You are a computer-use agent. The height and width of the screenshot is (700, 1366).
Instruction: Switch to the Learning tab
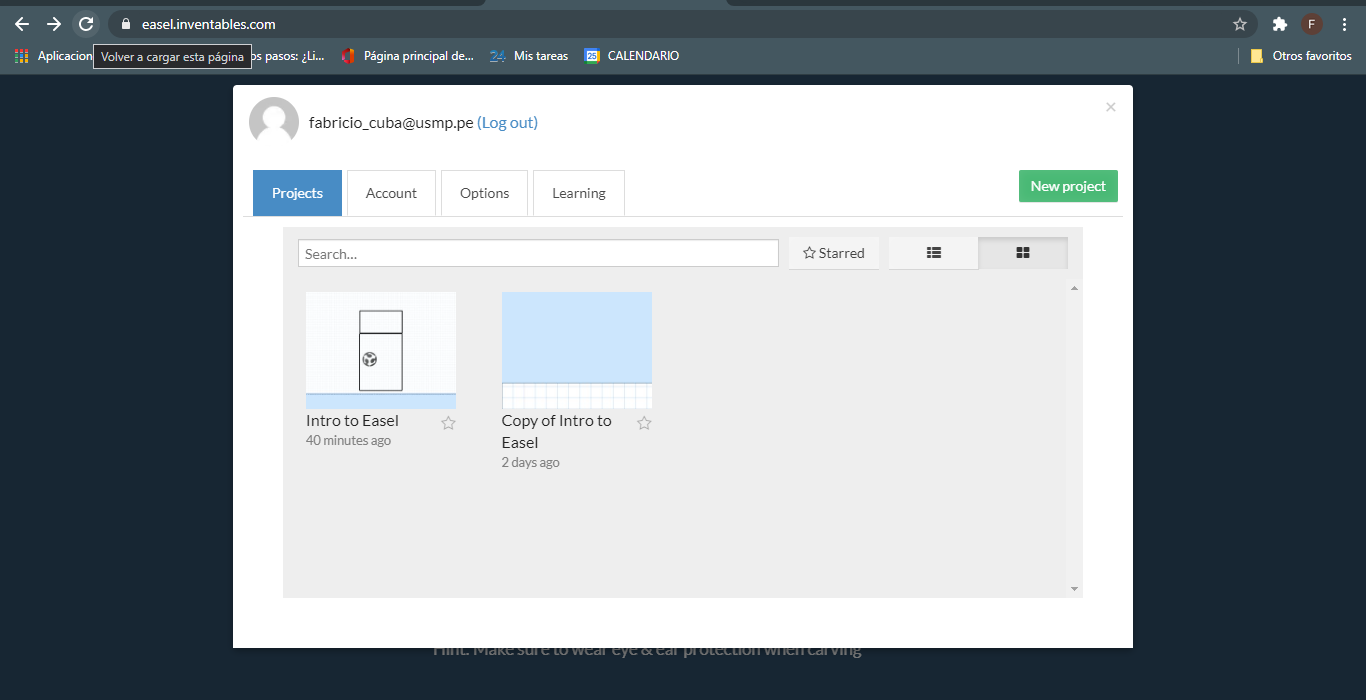[x=579, y=193]
